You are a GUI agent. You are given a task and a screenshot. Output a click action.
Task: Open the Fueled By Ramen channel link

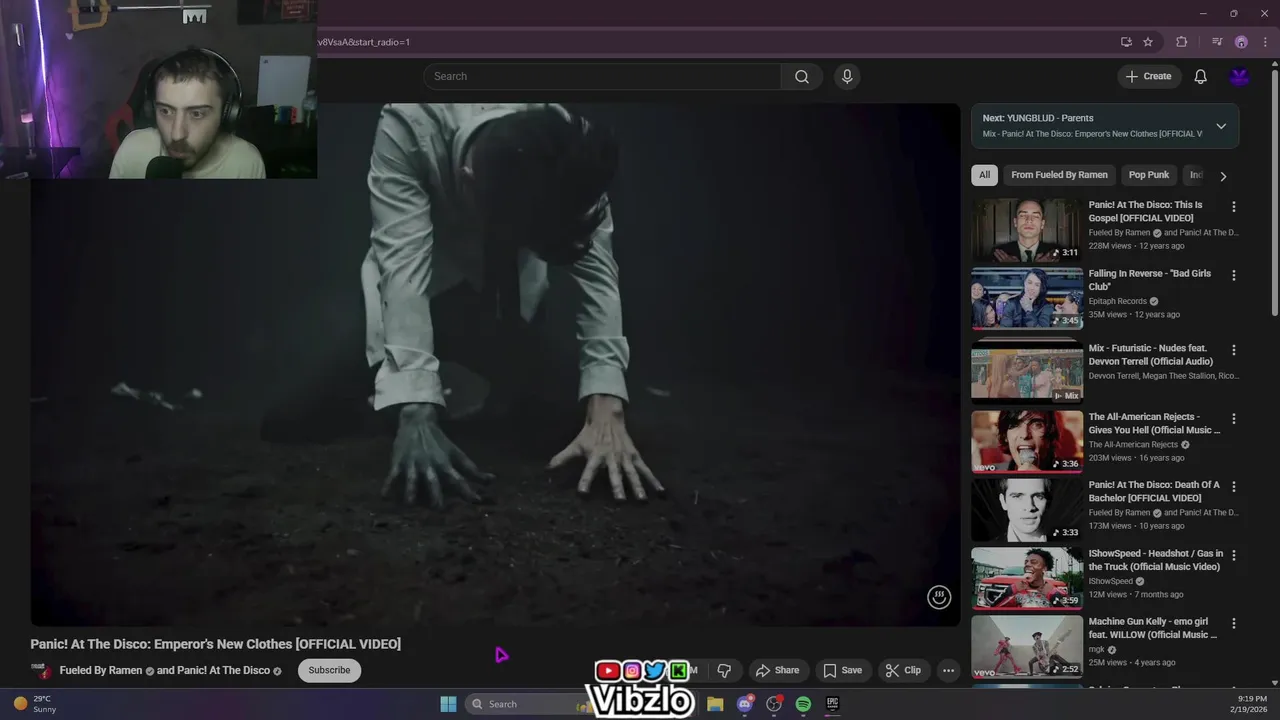click(101, 670)
